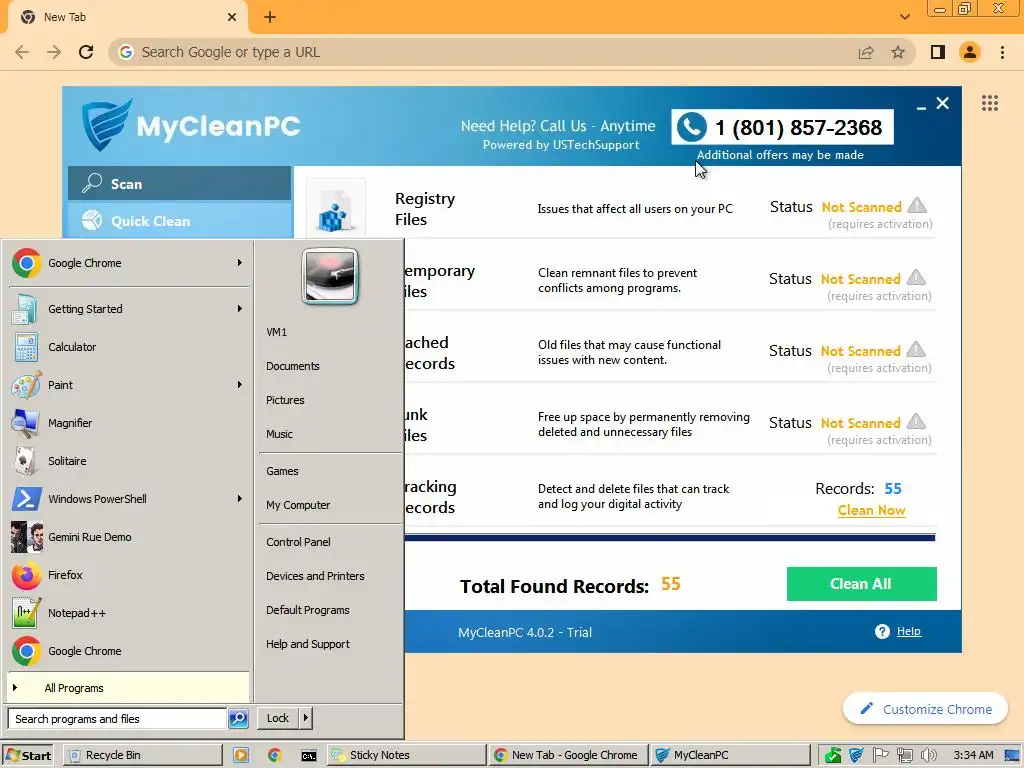Open the media player taskbar icon
This screenshot has height=768, width=1024.
(241, 756)
